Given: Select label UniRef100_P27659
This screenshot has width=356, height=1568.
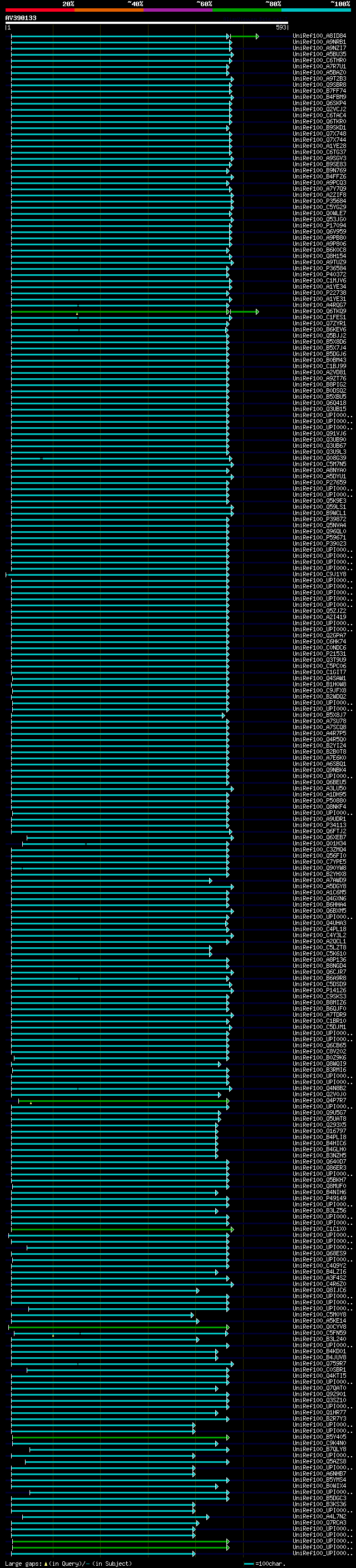Looking at the screenshot, I should 319,483.
